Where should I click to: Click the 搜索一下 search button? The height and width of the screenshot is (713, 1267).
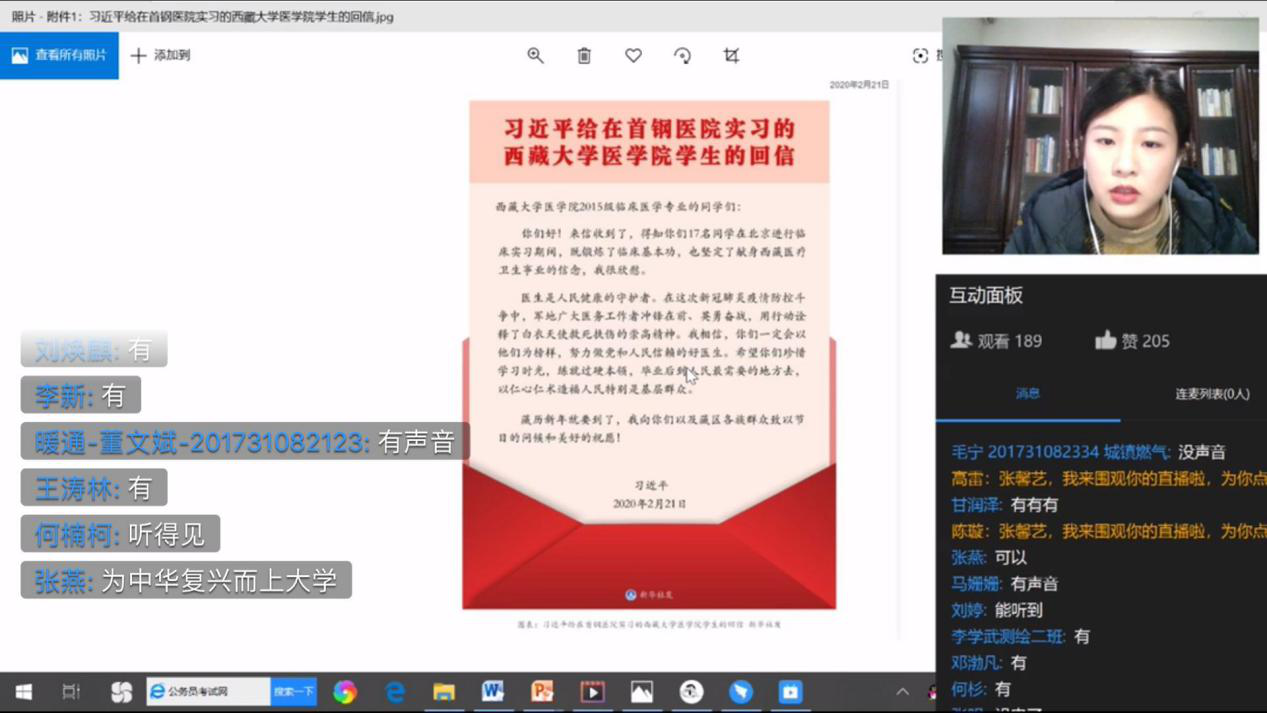(x=293, y=691)
